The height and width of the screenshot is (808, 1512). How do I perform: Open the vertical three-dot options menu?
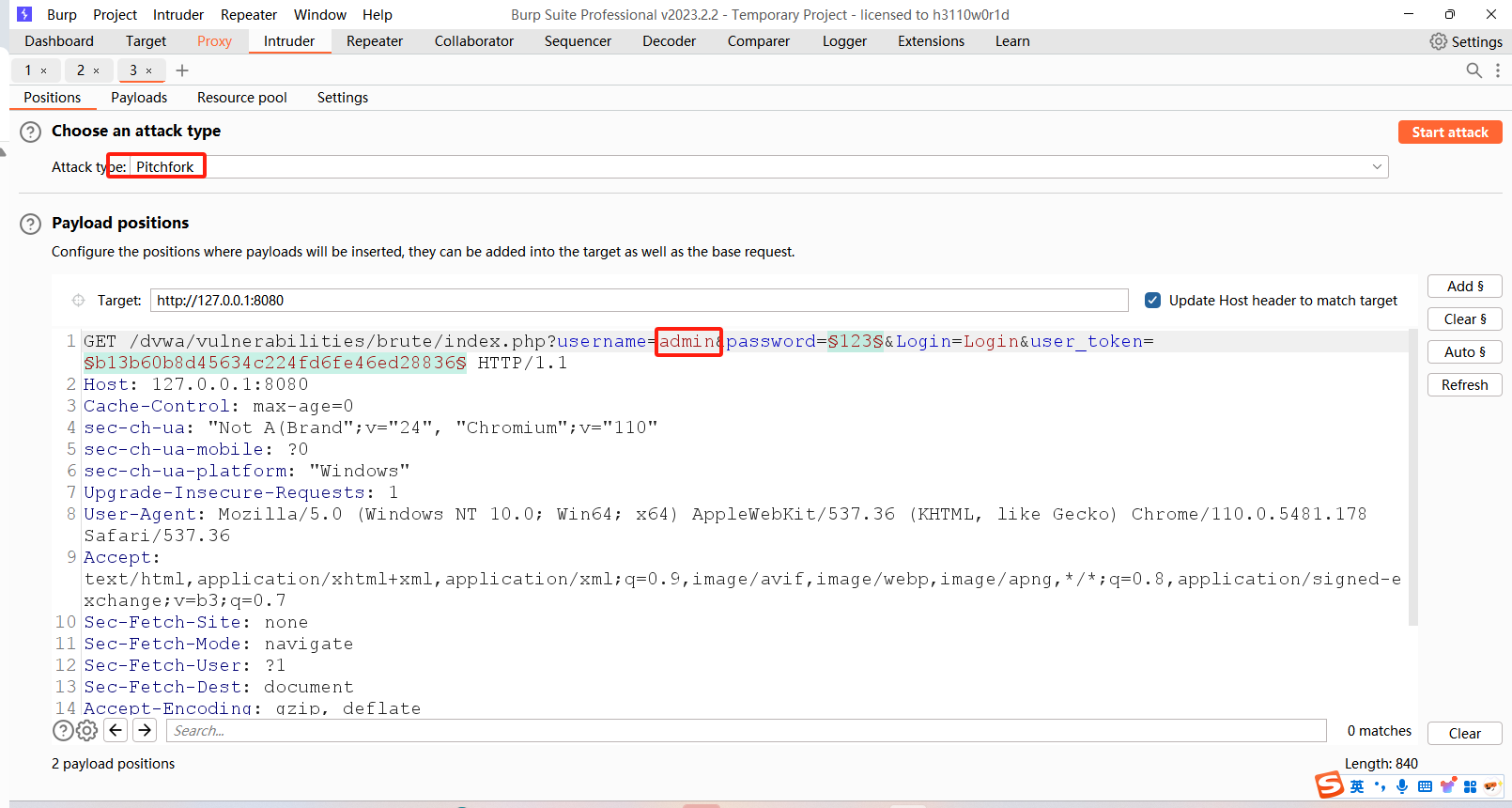coord(1497,70)
